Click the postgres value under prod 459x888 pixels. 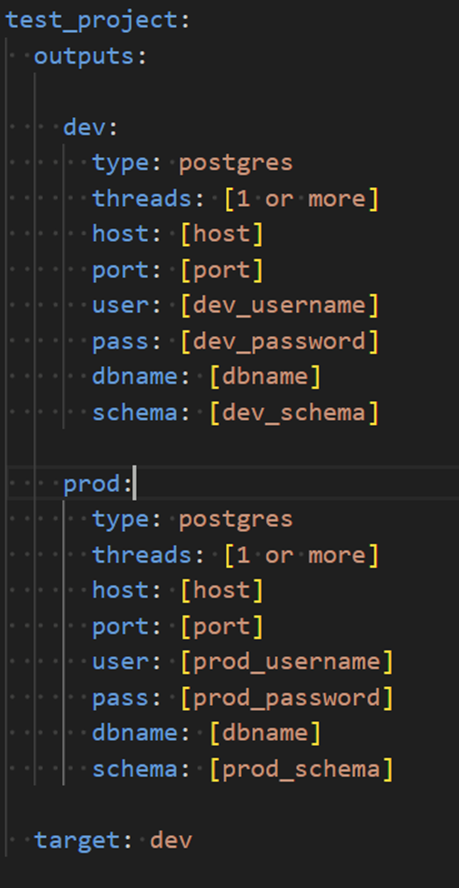tap(236, 520)
